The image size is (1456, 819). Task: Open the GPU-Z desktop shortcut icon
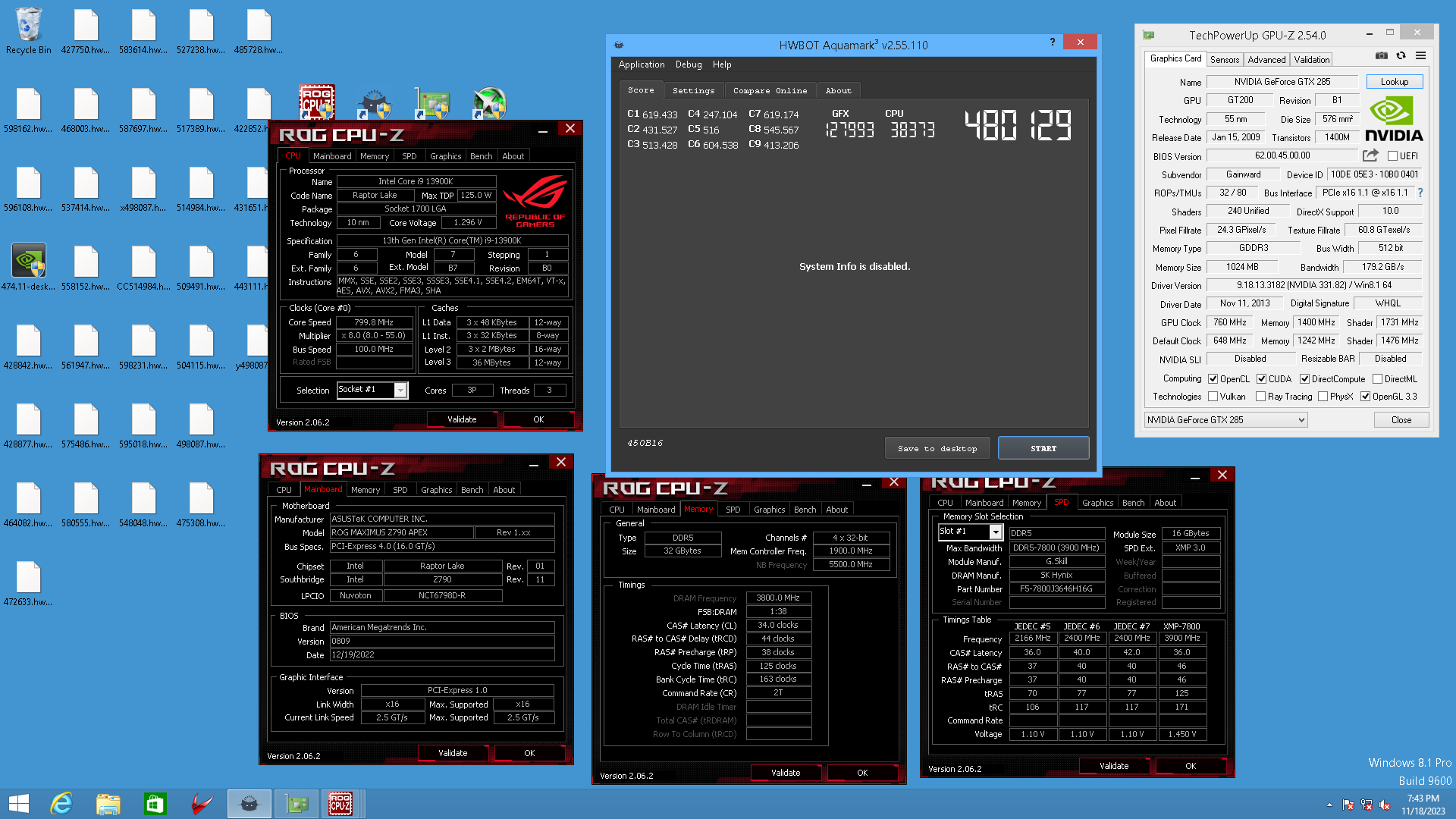pos(431,104)
